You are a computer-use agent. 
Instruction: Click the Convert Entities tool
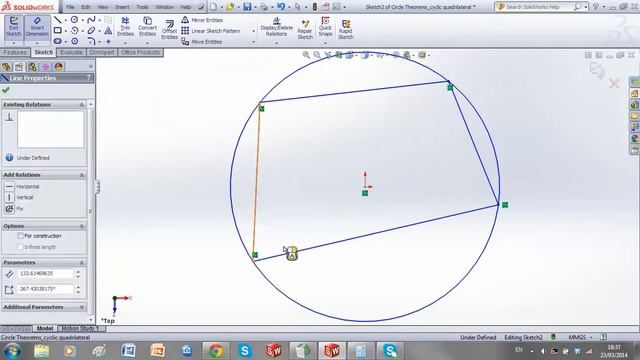pos(147,27)
